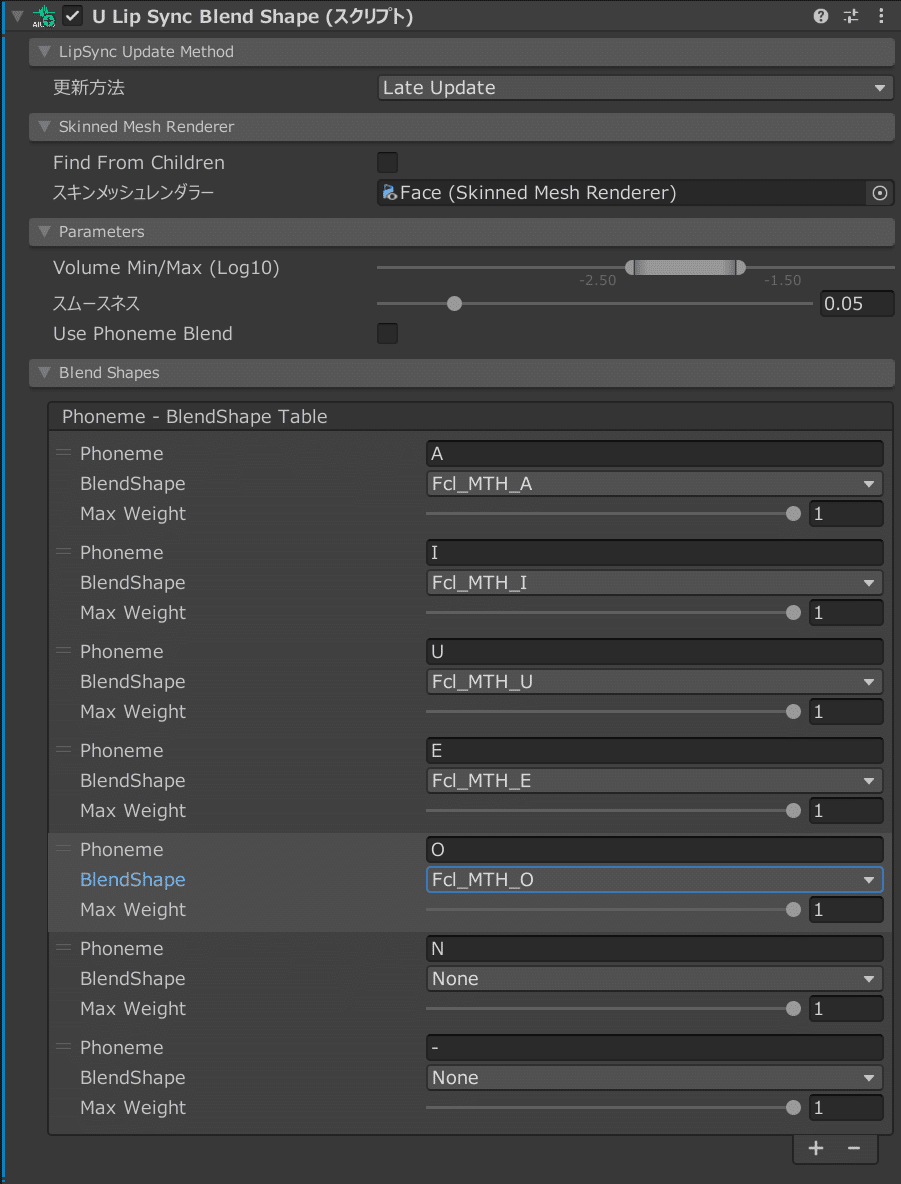
Task: Toggle the Use Phoneme Blend checkbox
Action: coord(387,333)
